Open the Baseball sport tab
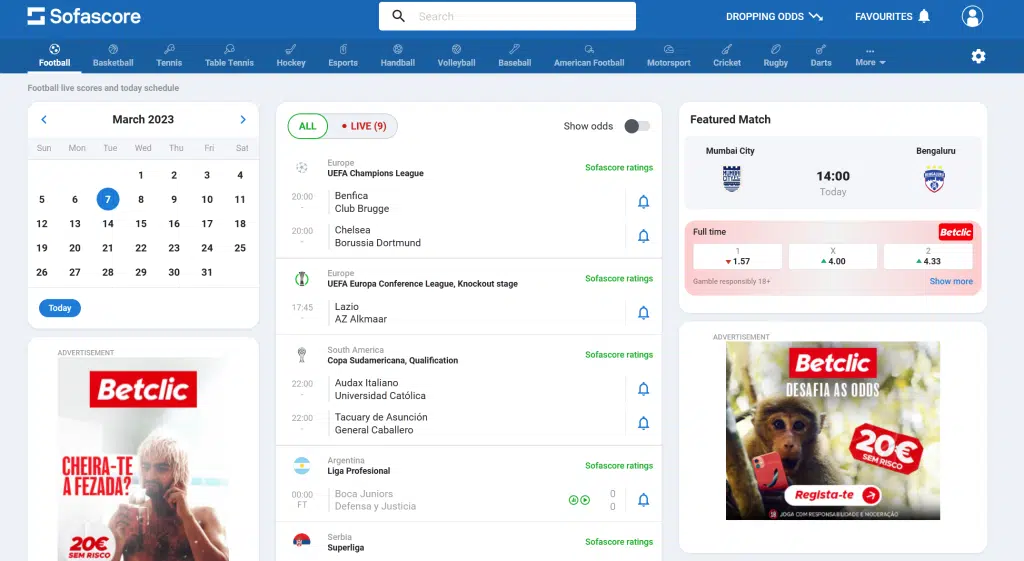The width and height of the screenshot is (1024, 561). [x=515, y=56]
